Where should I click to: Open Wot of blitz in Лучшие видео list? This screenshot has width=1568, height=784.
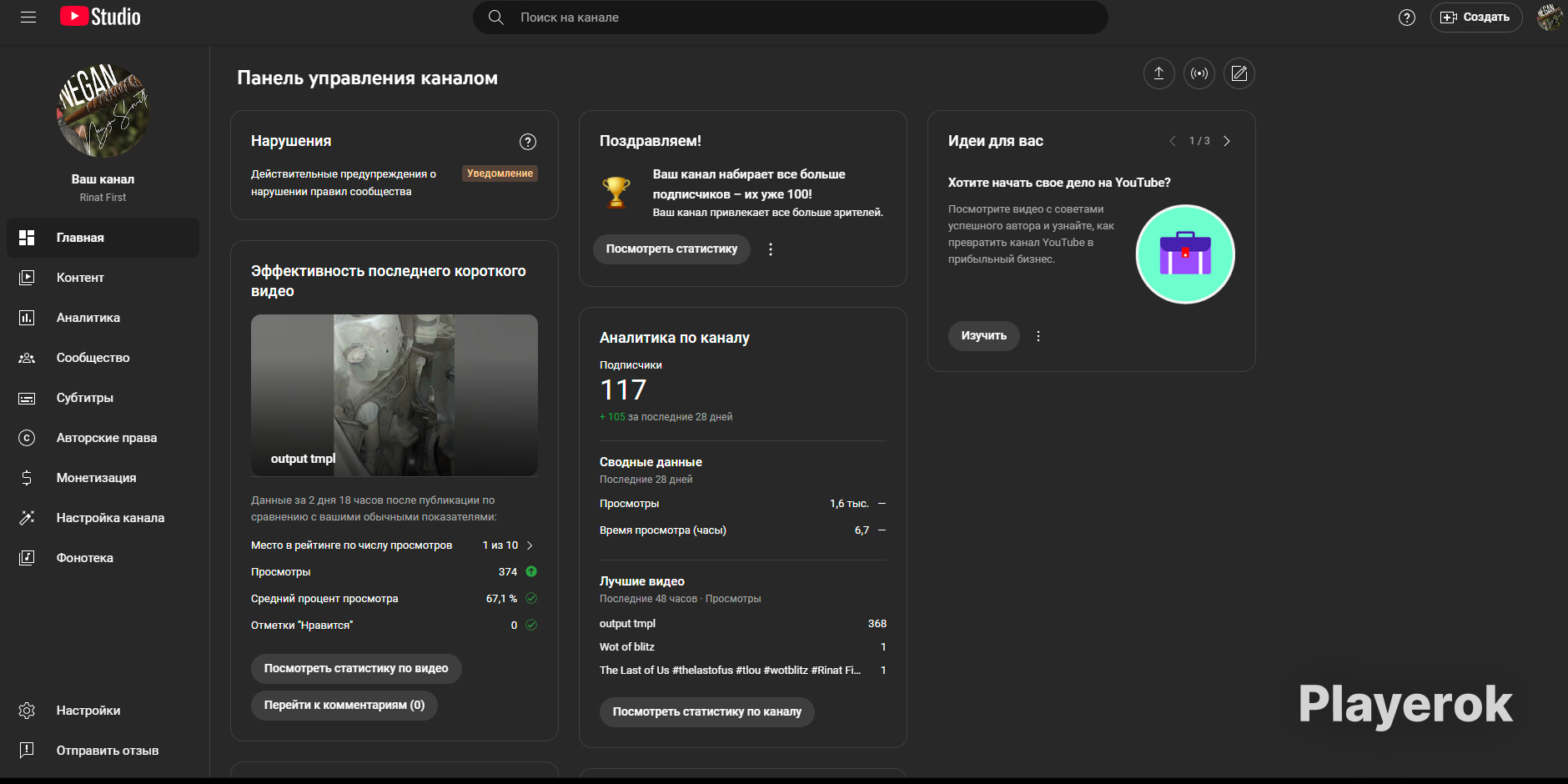pyautogui.click(x=627, y=647)
